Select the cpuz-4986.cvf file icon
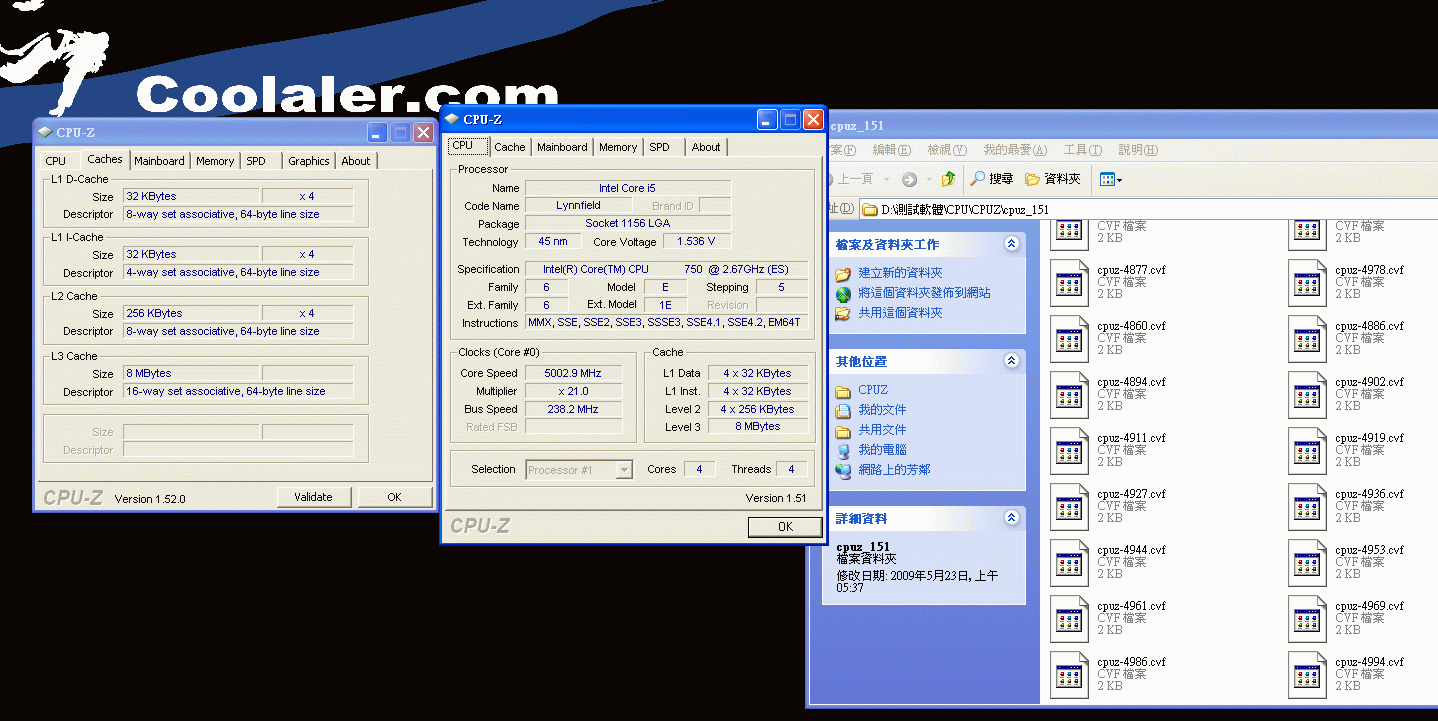This screenshot has width=1438, height=721. tap(1069, 675)
